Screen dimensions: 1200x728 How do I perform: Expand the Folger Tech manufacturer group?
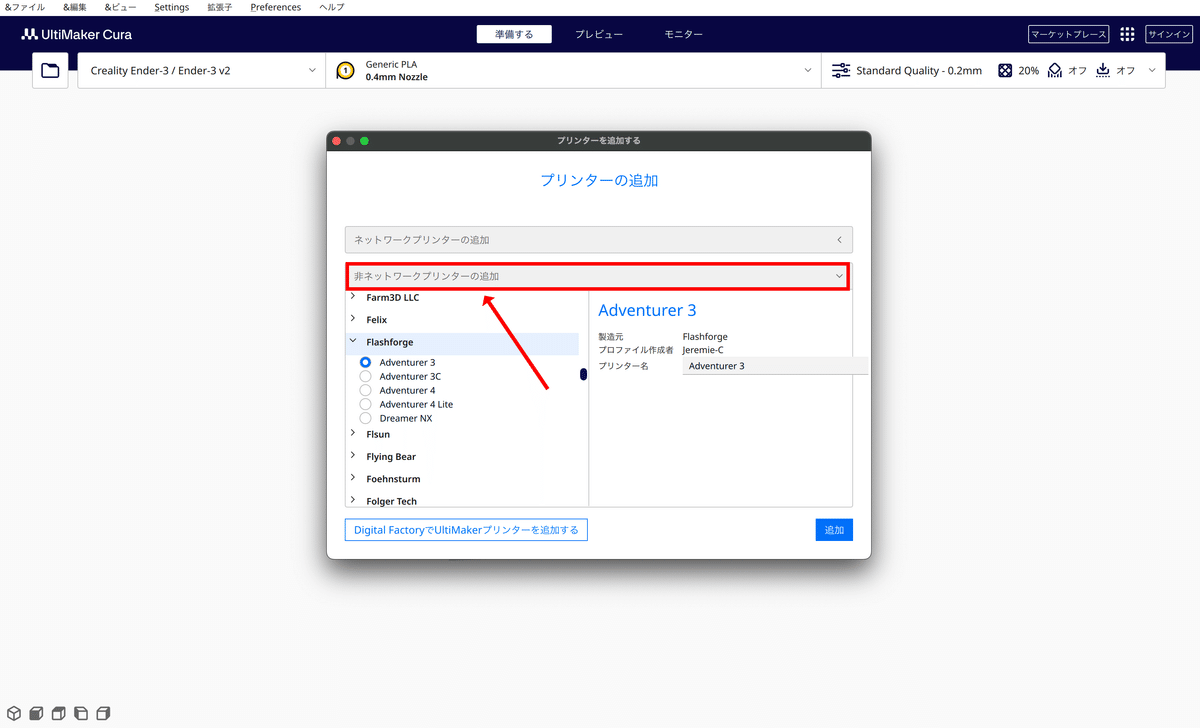coord(353,500)
